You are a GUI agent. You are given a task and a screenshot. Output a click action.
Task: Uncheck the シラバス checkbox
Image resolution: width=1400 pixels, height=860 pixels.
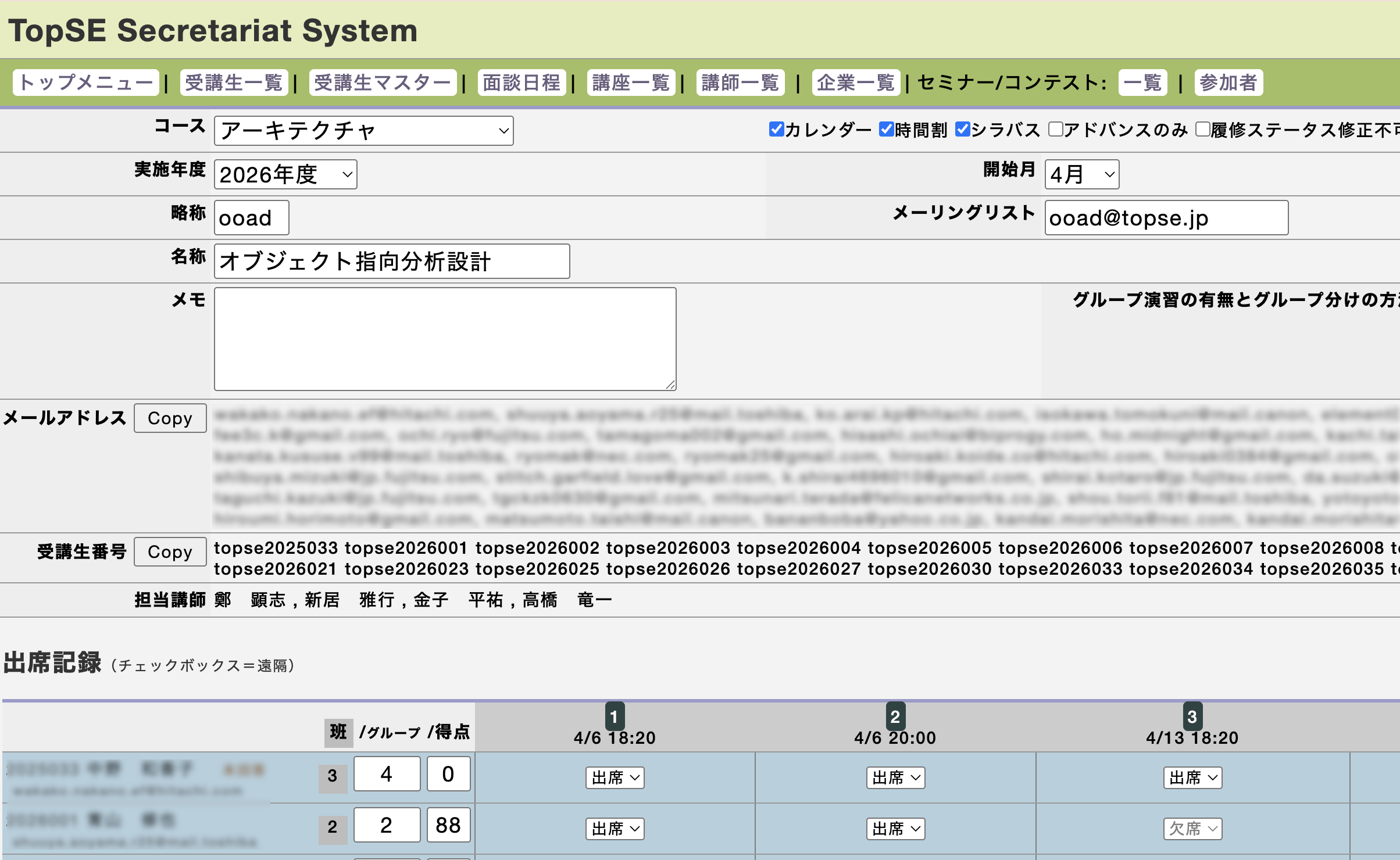point(962,129)
